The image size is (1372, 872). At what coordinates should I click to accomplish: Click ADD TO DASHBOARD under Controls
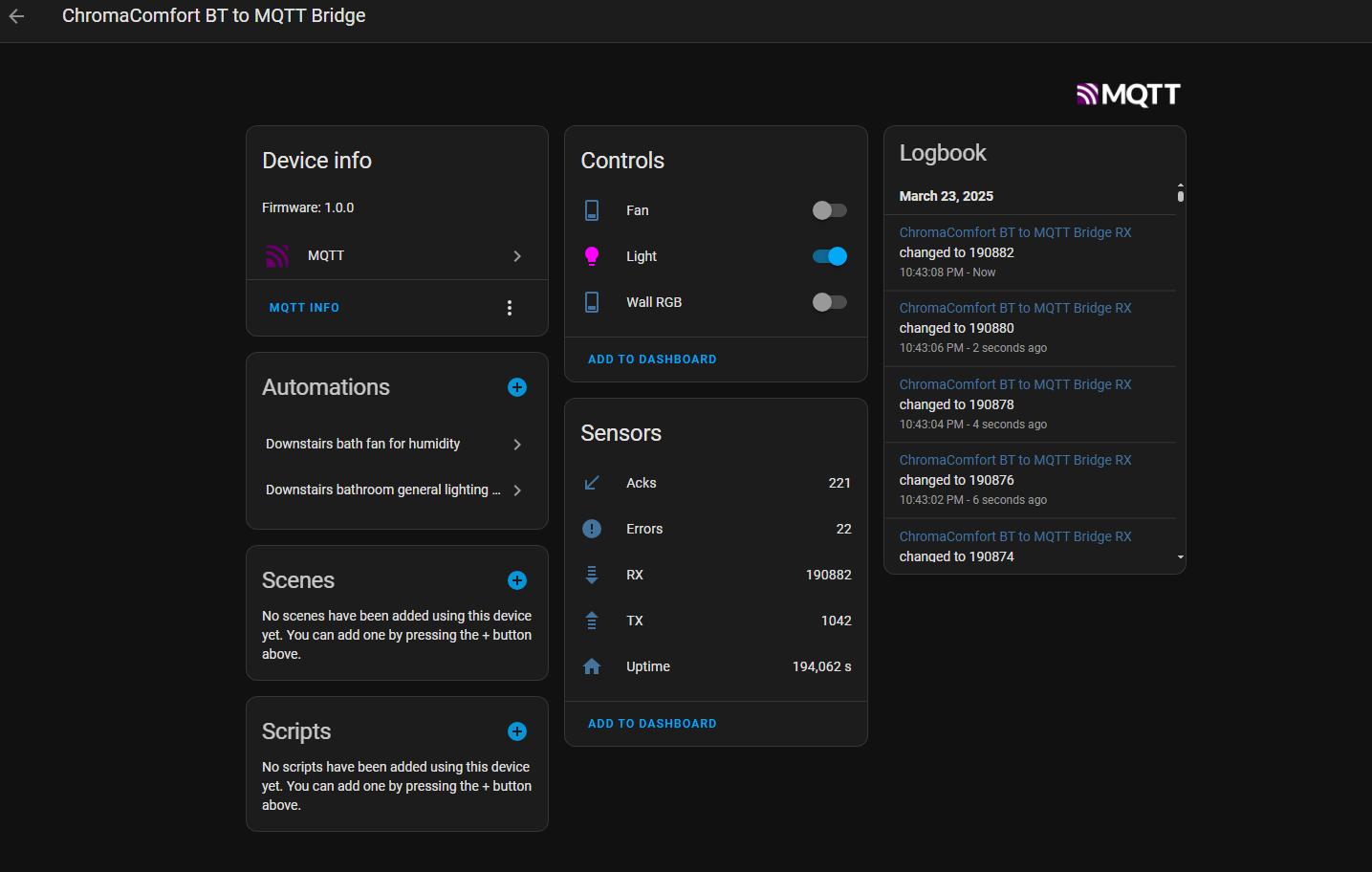pos(652,360)
